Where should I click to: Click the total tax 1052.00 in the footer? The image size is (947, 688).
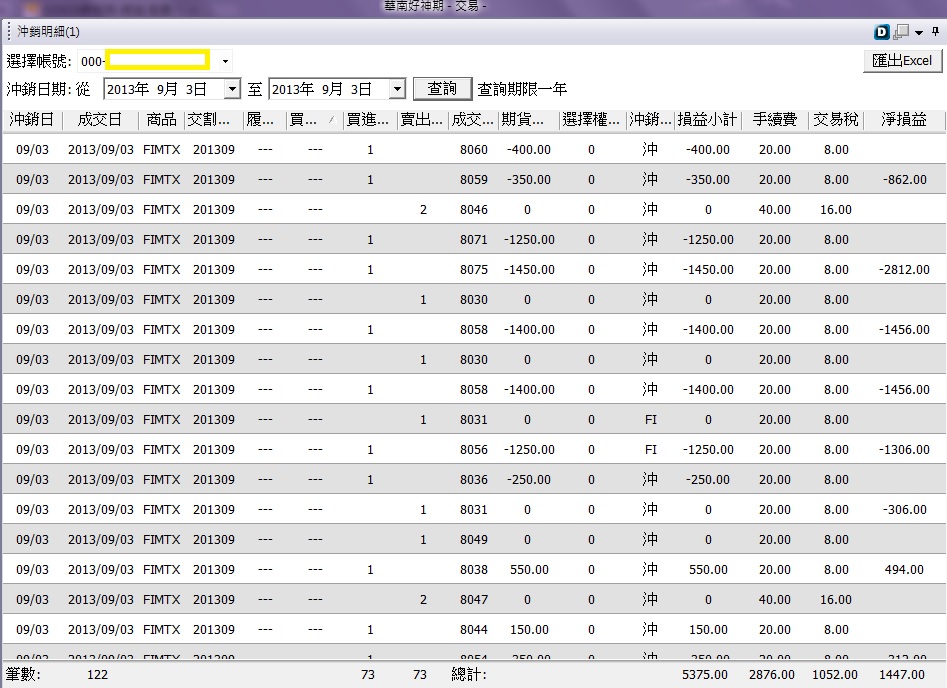click(835, 675)
